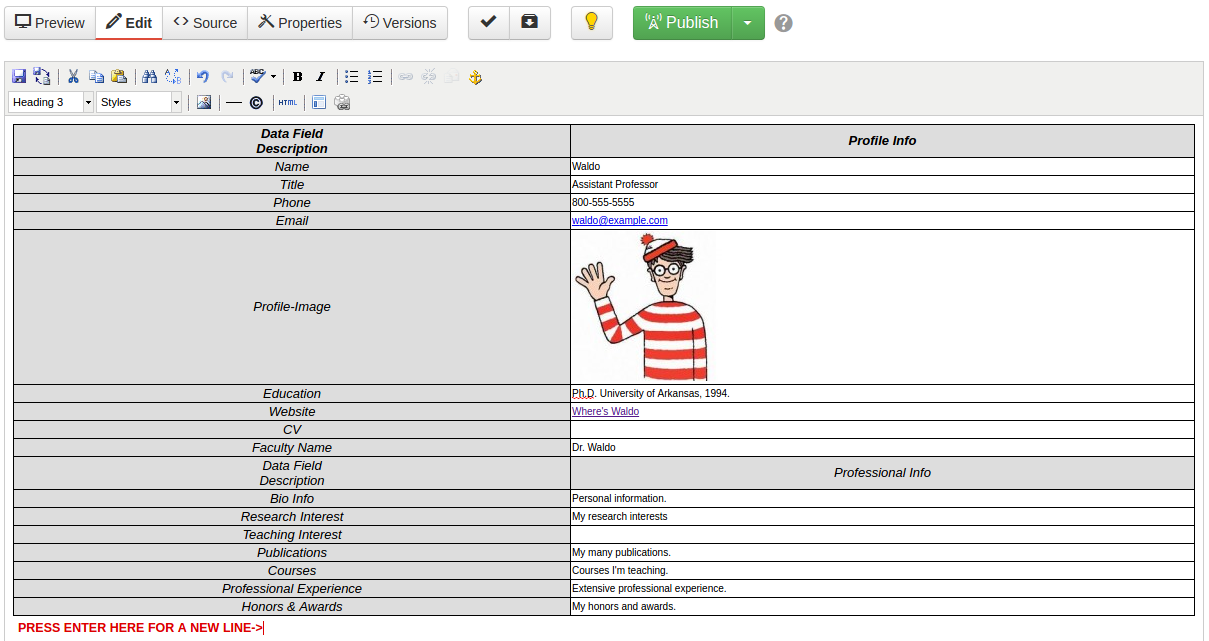Image resolution: width=1209 pixels, height=641 pixels.
Task: Select the Waldo profile image
Action: 645,307
